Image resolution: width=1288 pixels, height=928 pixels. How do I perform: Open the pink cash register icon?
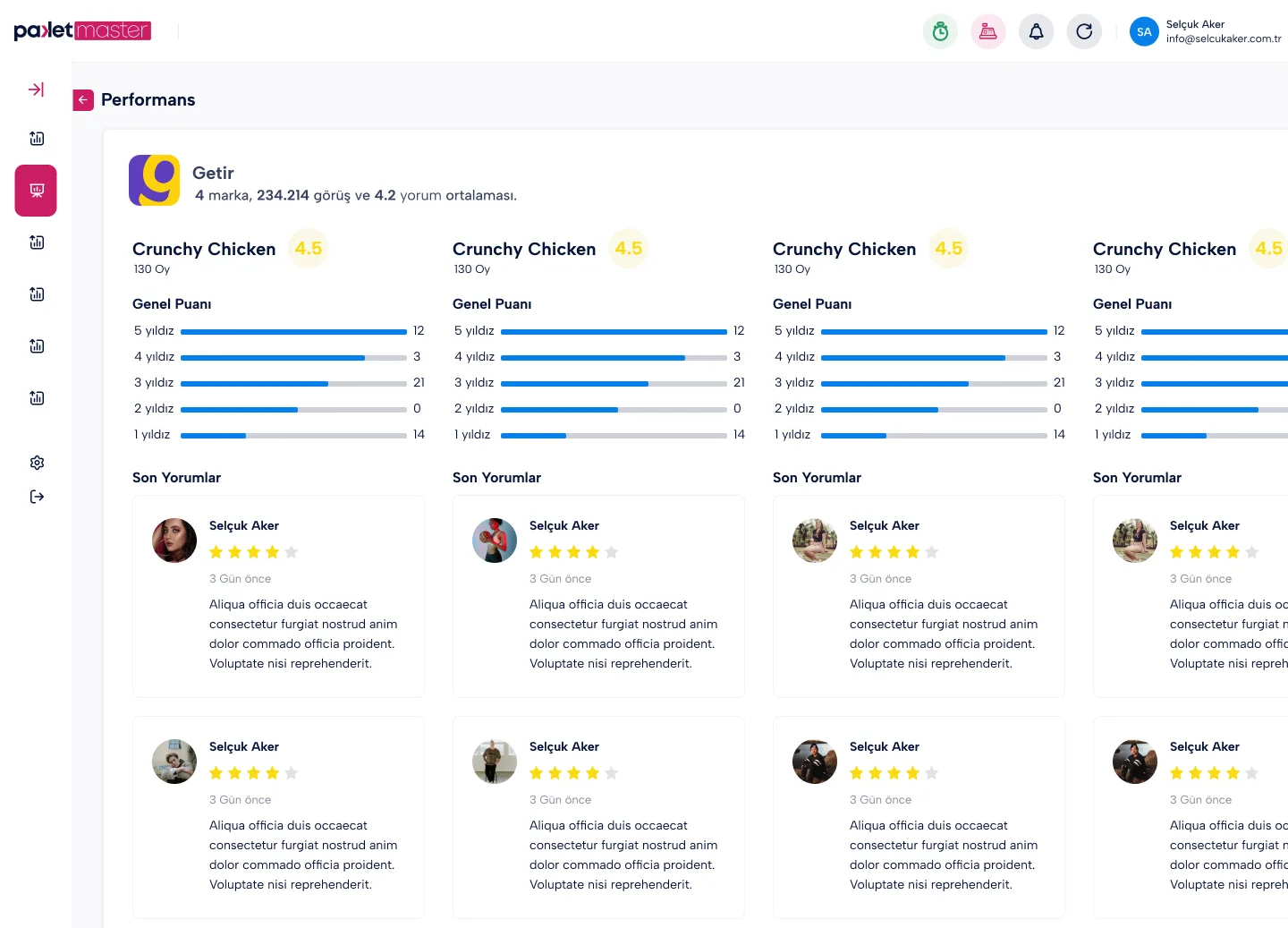988,31
